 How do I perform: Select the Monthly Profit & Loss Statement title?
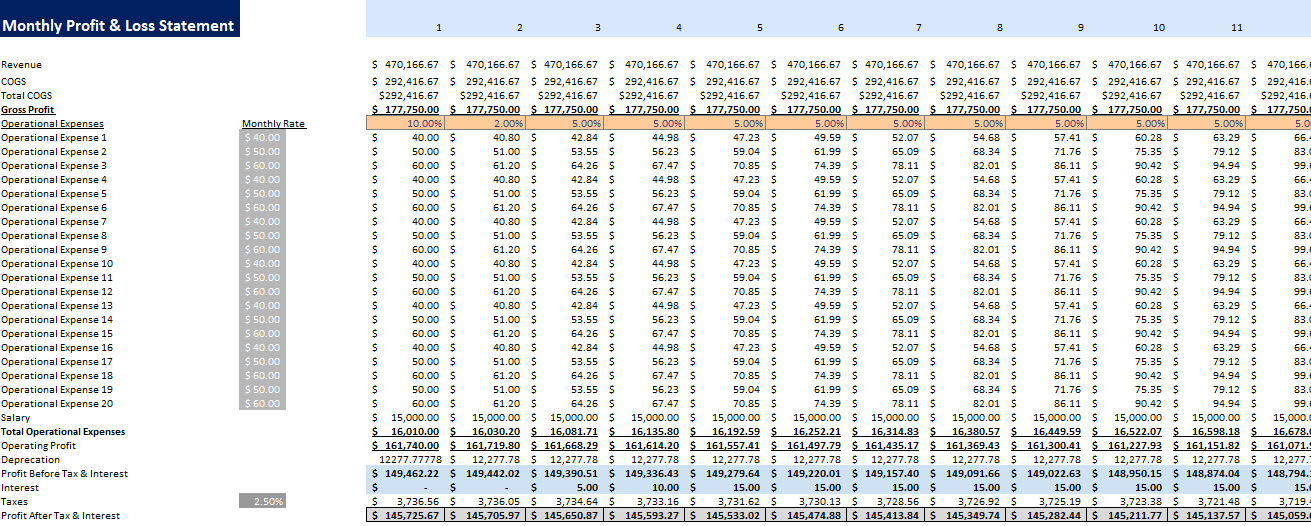[x=119, y=26]
